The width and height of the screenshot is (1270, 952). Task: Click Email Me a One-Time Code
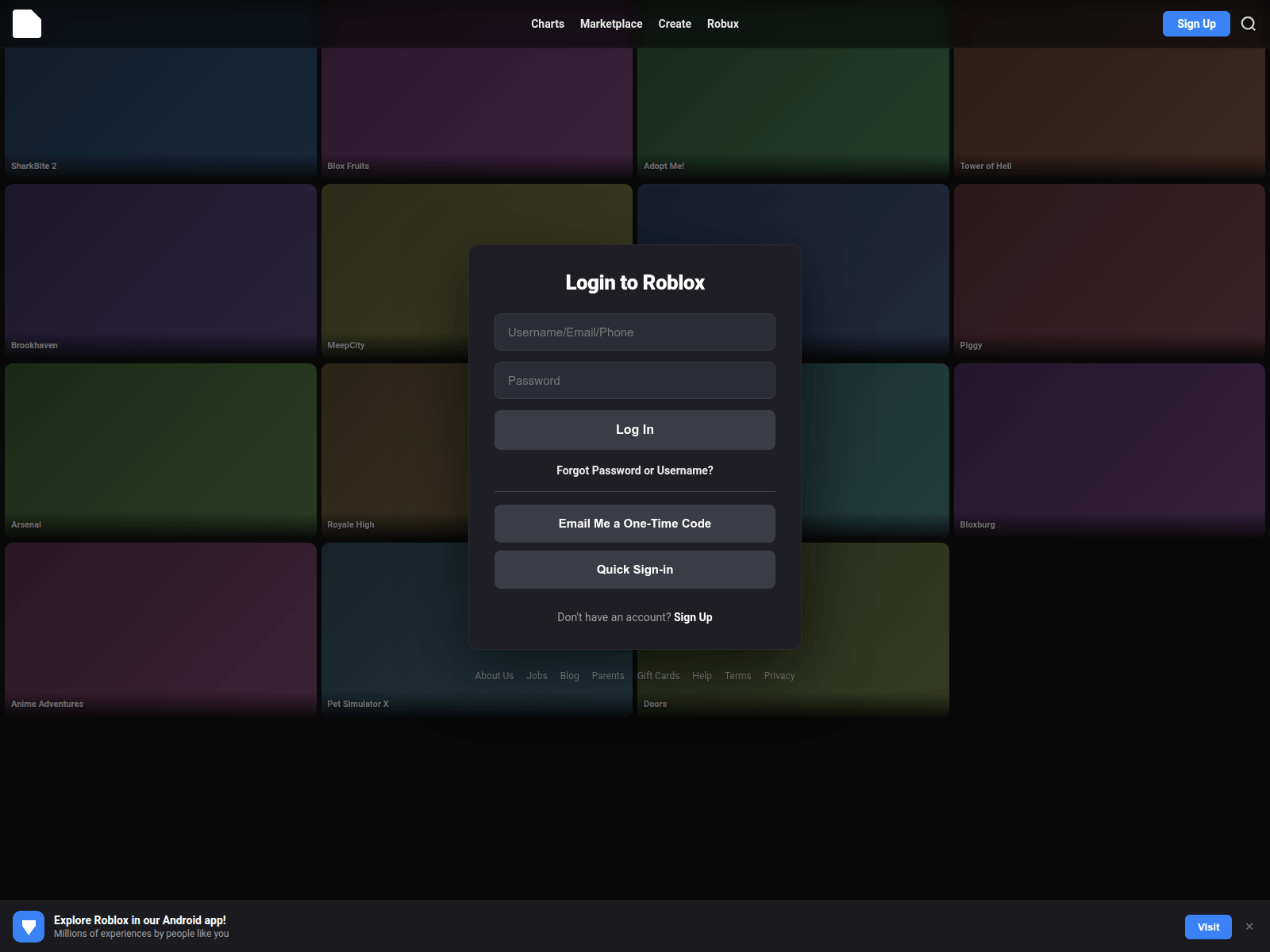[x=635, y=524]
